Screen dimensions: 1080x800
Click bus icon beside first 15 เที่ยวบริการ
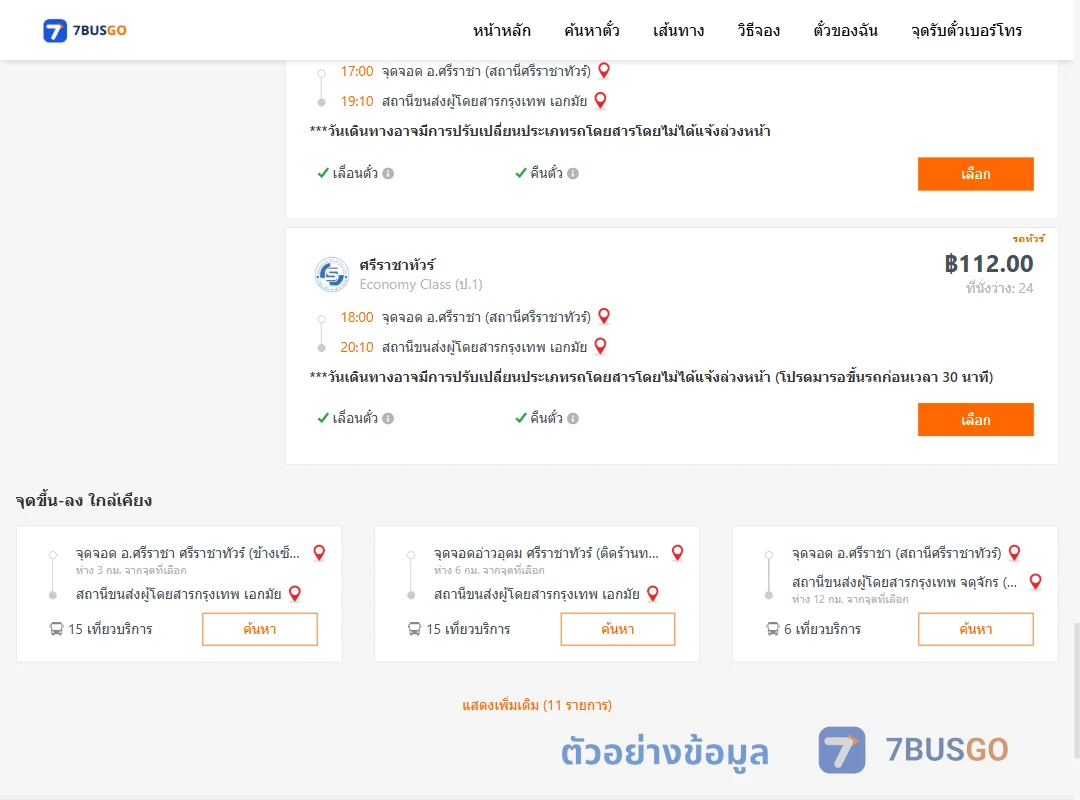click(56, 629)
